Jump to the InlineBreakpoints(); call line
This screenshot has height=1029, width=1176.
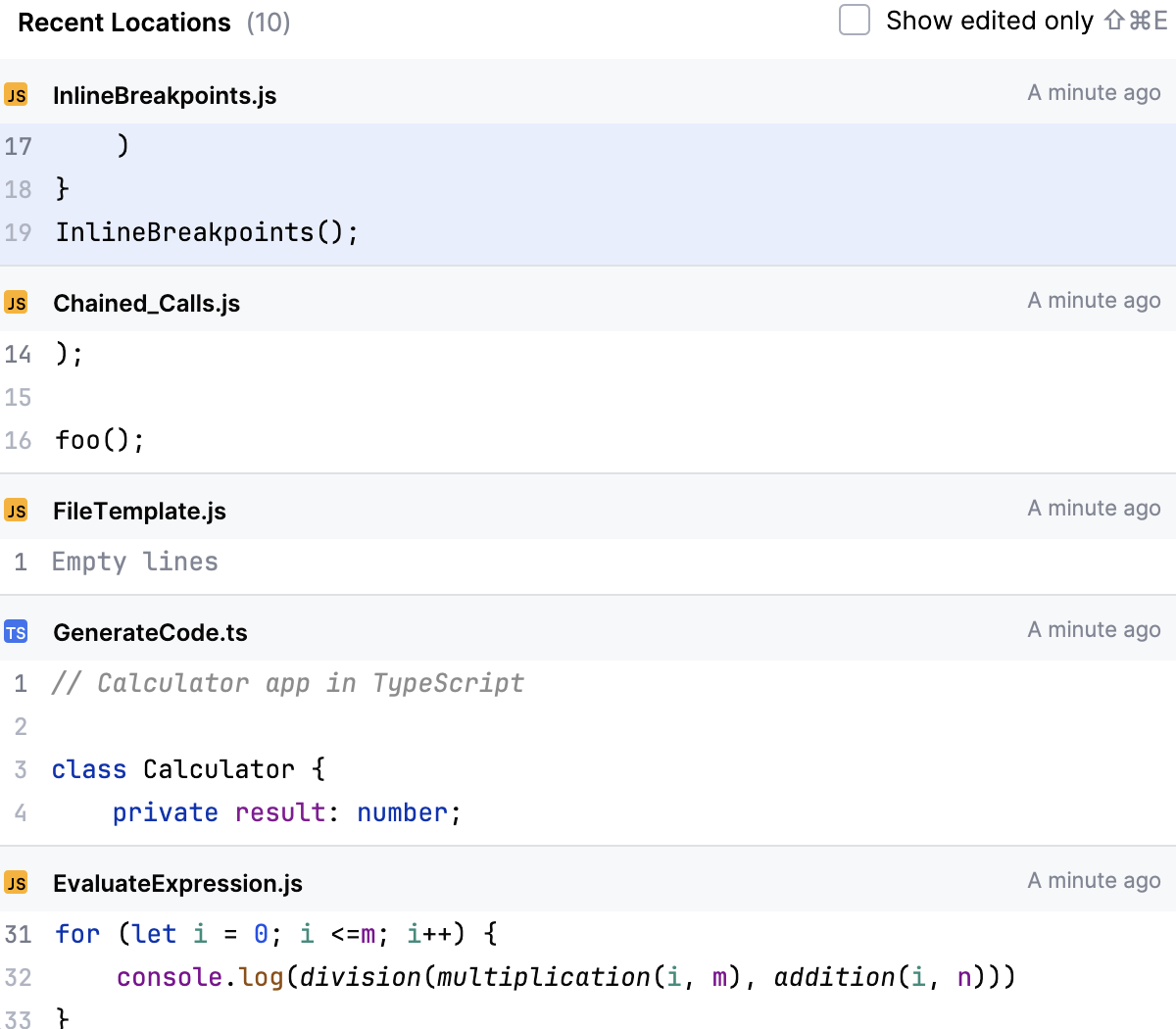pos(207,232)
